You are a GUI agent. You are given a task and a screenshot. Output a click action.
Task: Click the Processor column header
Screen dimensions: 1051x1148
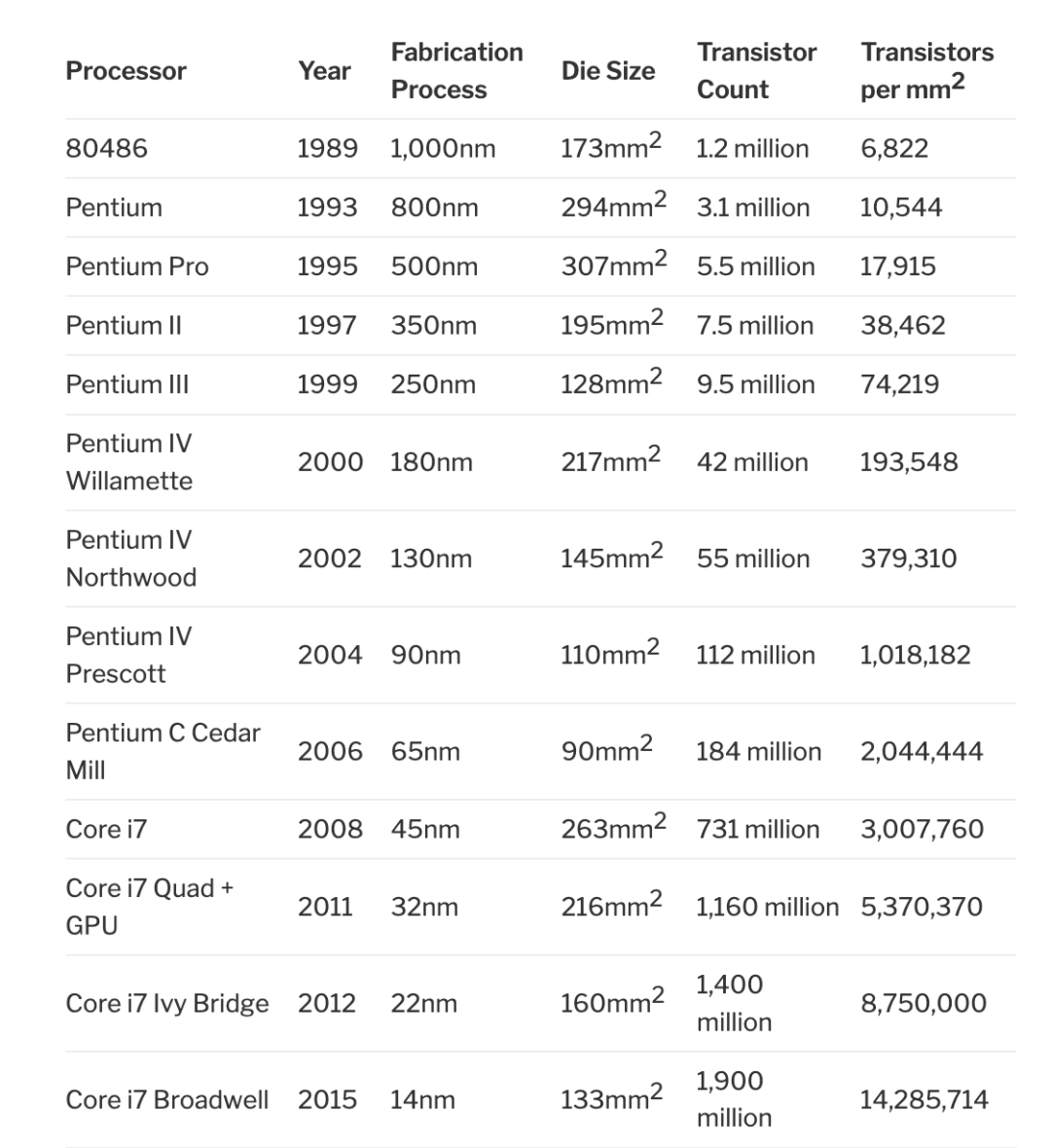point(126,71)
